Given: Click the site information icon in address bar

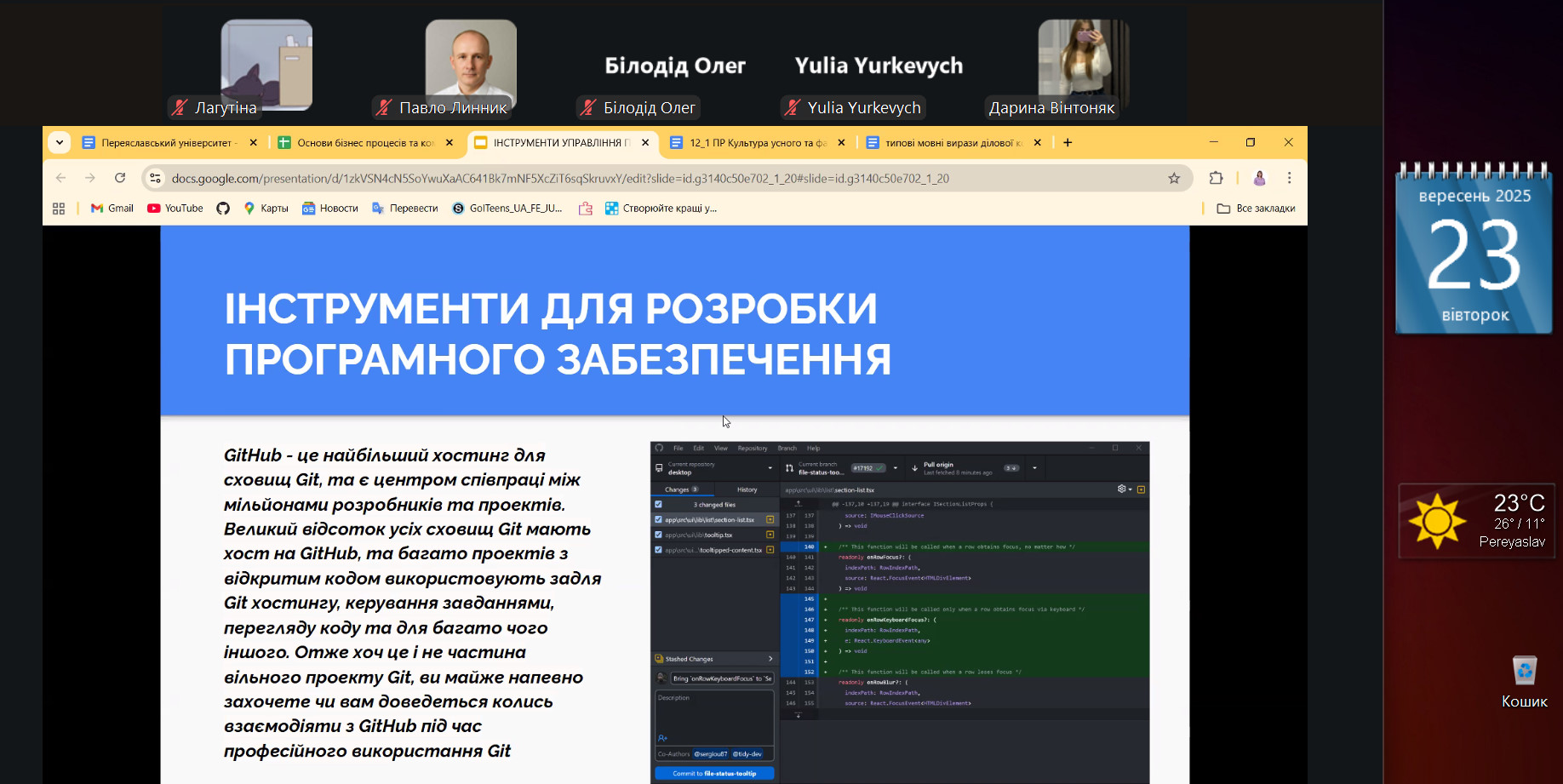Looking at the screenshot, I should coord(155,178).
